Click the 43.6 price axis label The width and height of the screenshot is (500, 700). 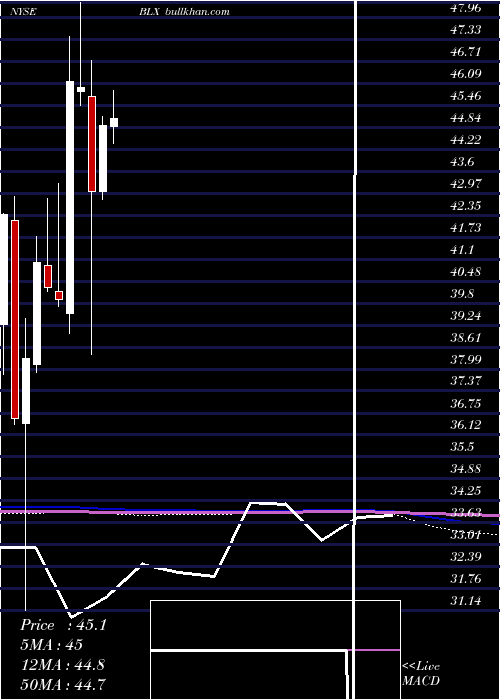(x=462, y=162)
